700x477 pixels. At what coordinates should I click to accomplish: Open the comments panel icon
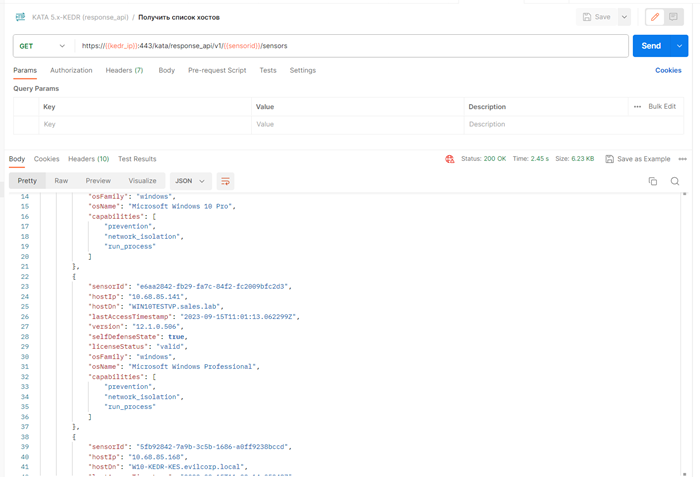[x=674, y=17]
